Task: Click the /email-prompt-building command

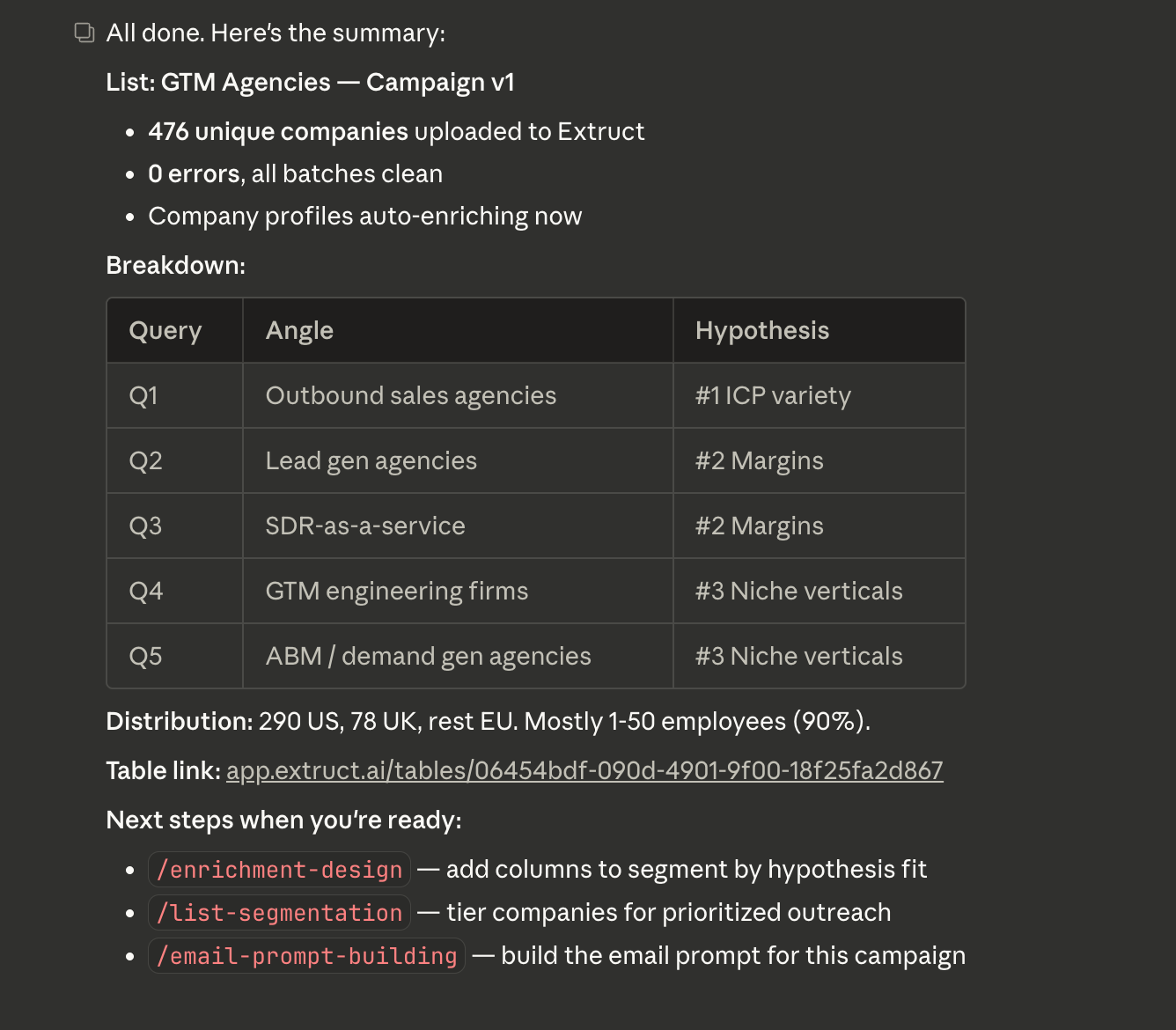Action: pos(306,956)
